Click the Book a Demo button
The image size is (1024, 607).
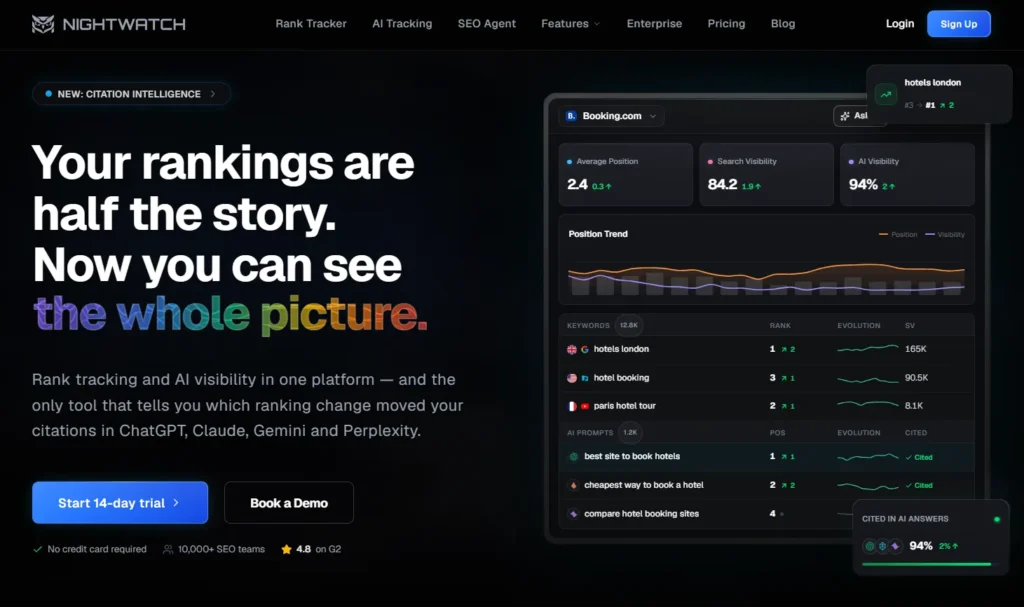tap(289, 502)
